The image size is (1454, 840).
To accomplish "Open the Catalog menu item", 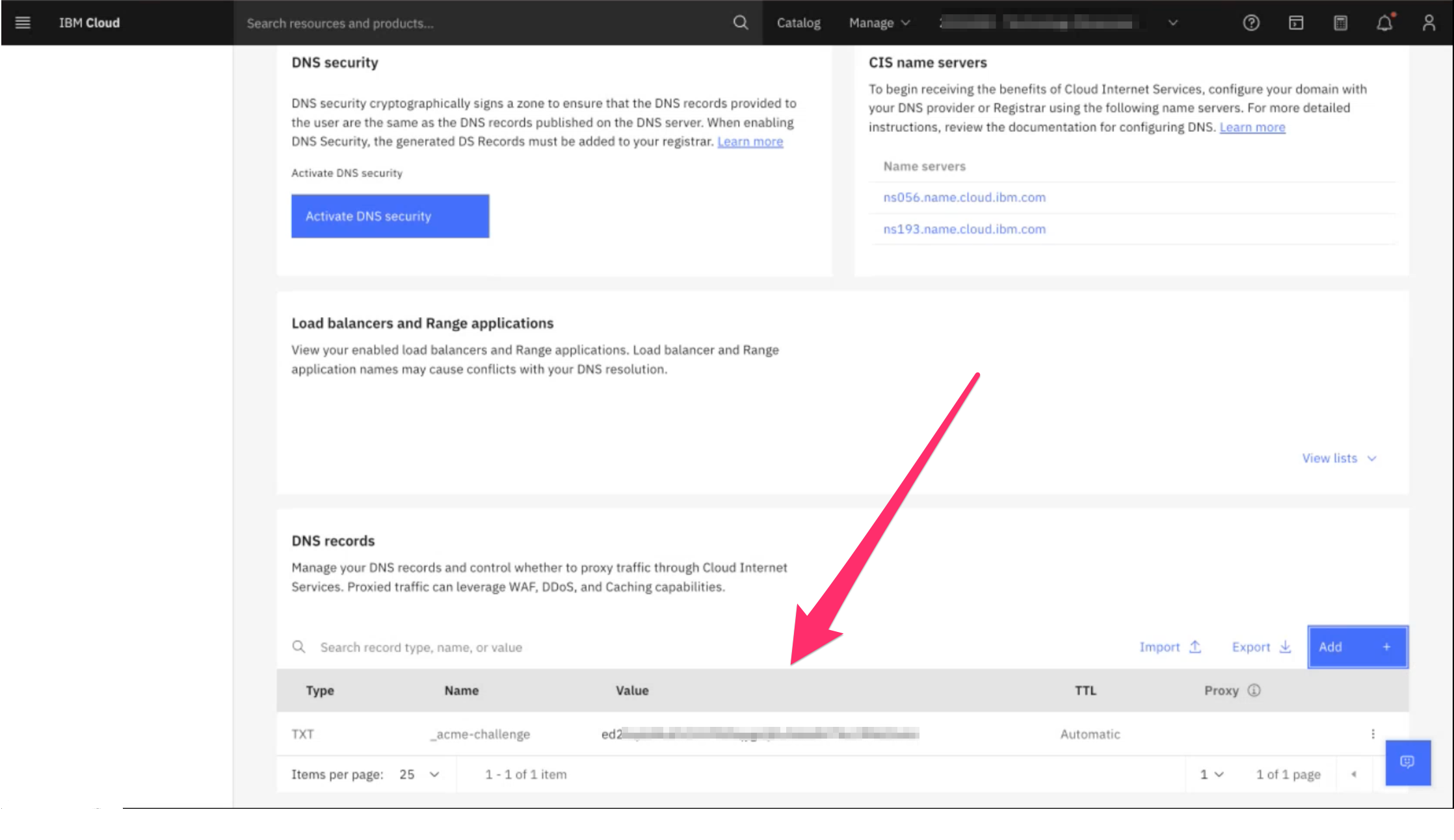I will click(799, 23).
